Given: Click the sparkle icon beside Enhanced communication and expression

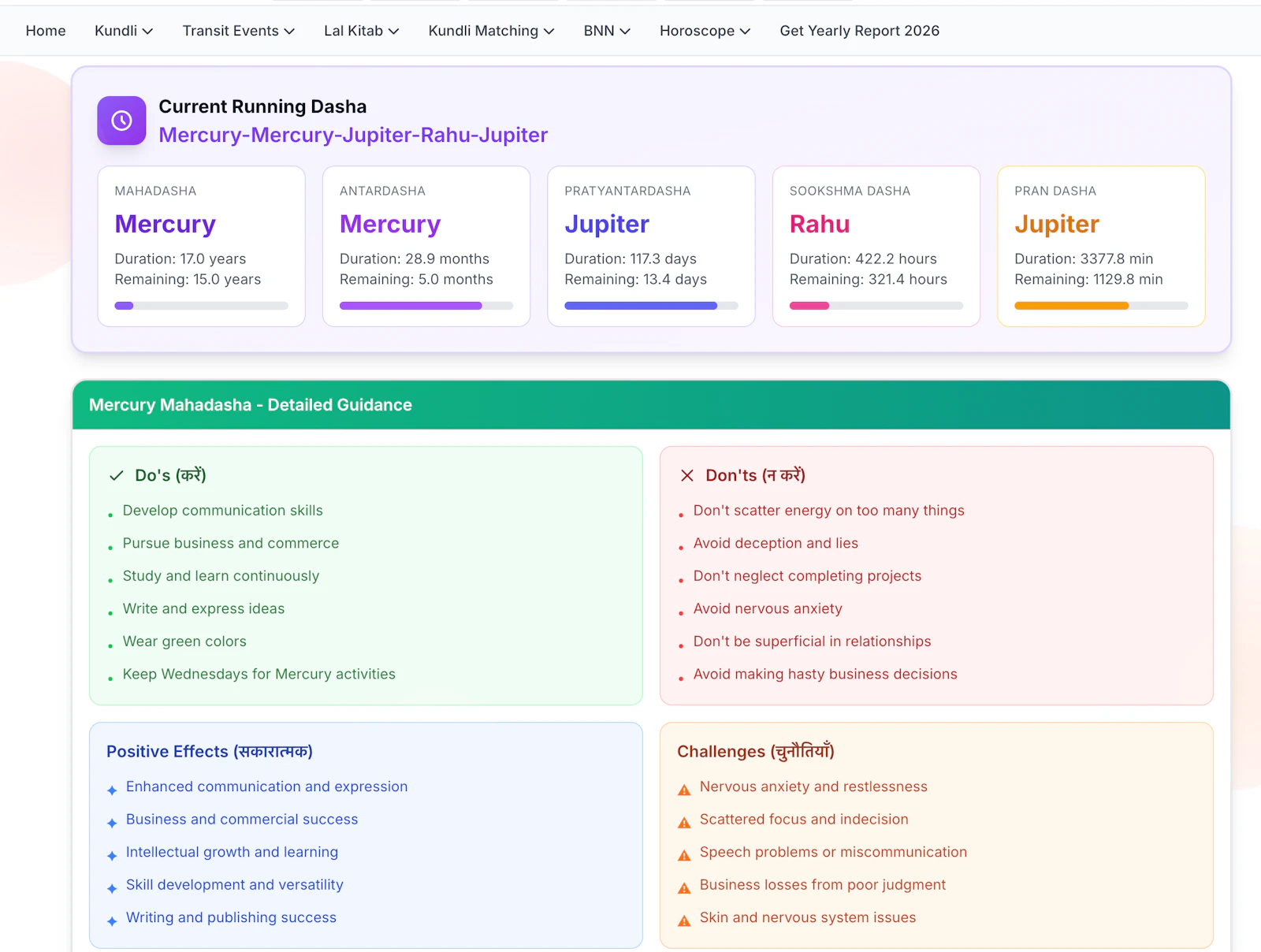Looking at the screenshot, I should tap(111, 789).
